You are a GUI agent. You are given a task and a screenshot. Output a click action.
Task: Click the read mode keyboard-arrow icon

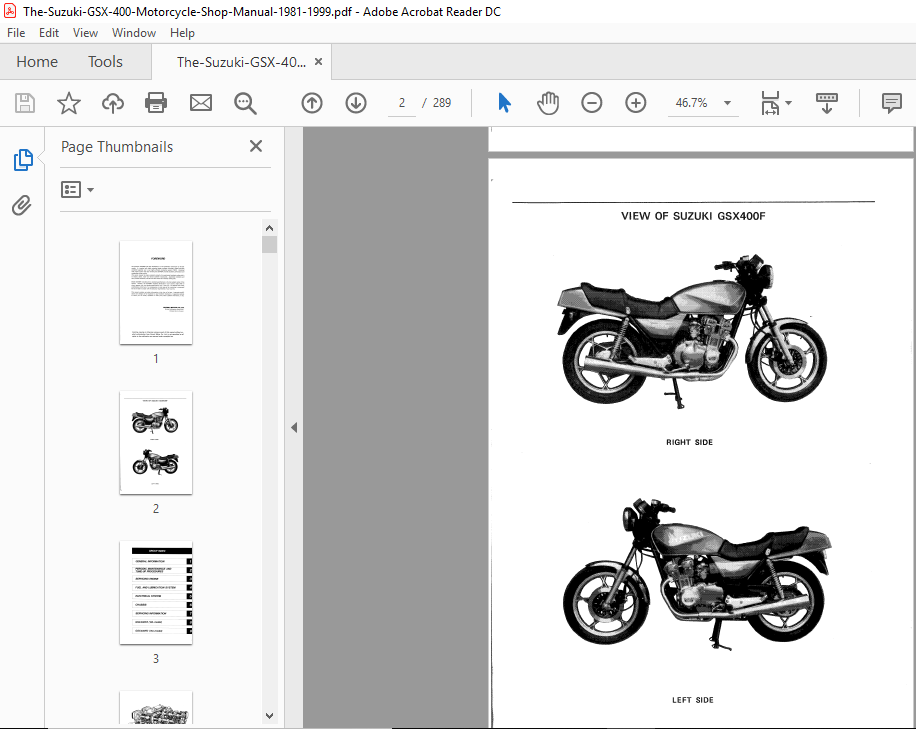pos(827,103)
